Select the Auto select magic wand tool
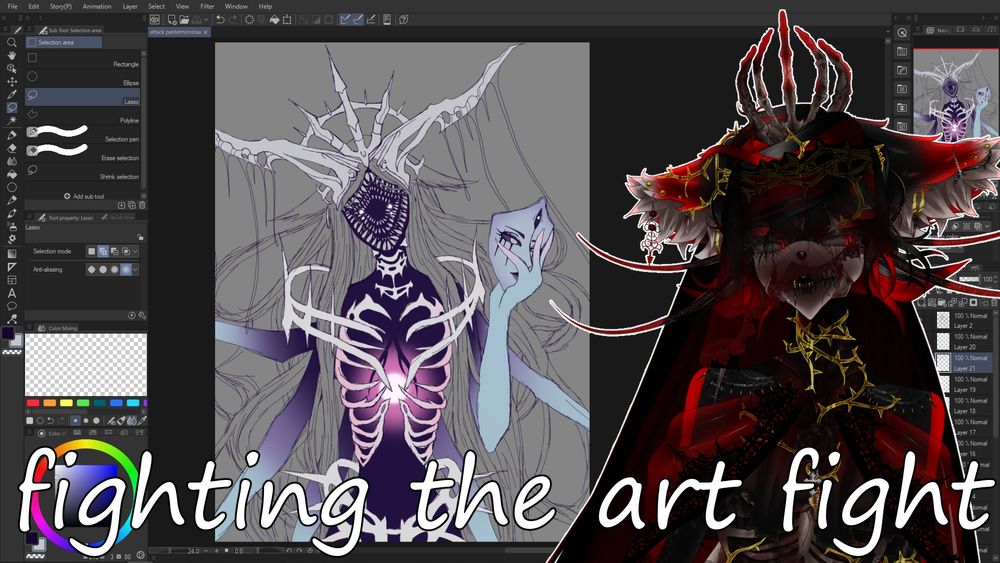This screenshot has width=1000, height=563. coord(11,120)
